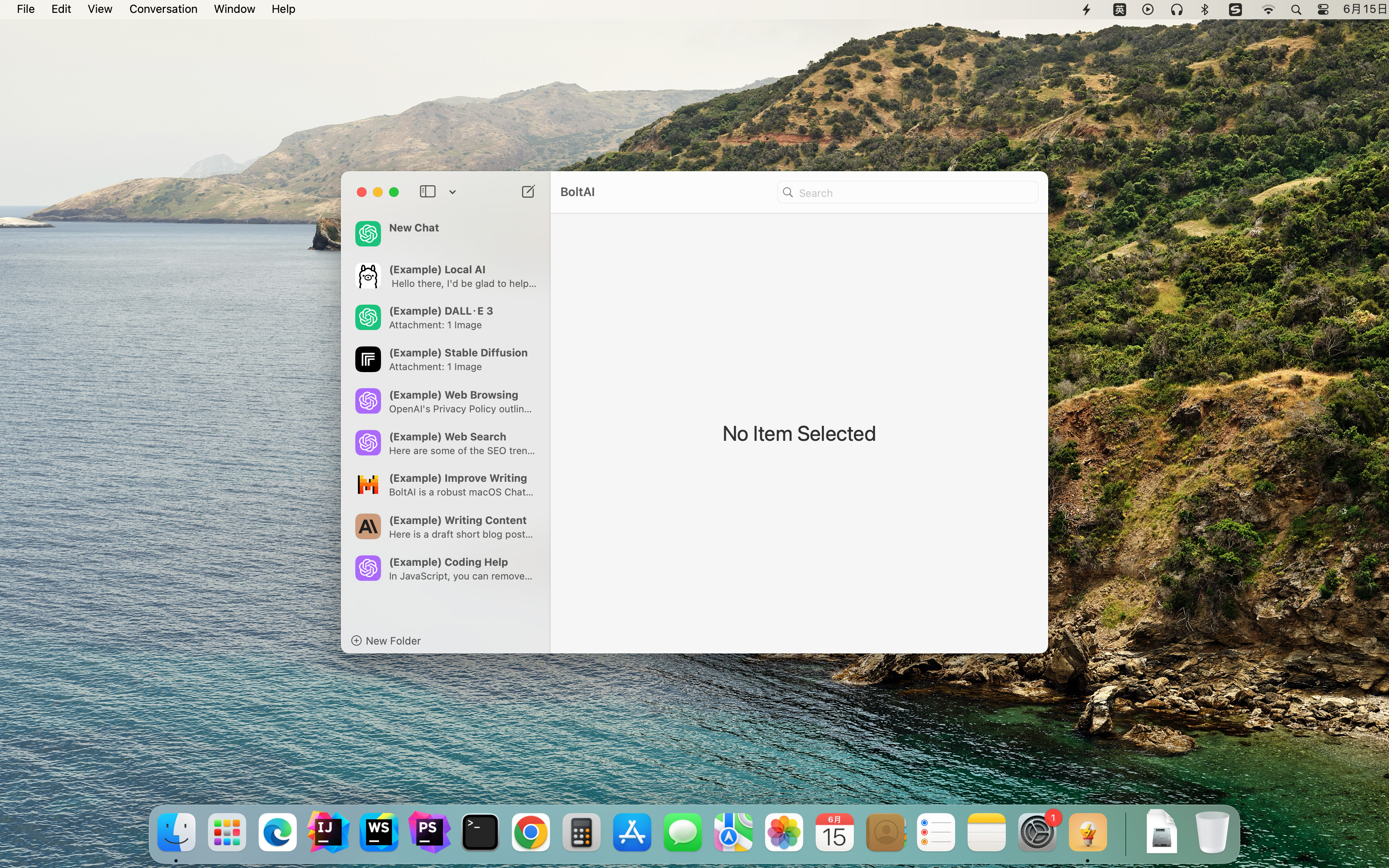This screenshot has height=868, width=1389.
Task: Open the Mistral Improve Writing example
Action: (x=445, y=485)
